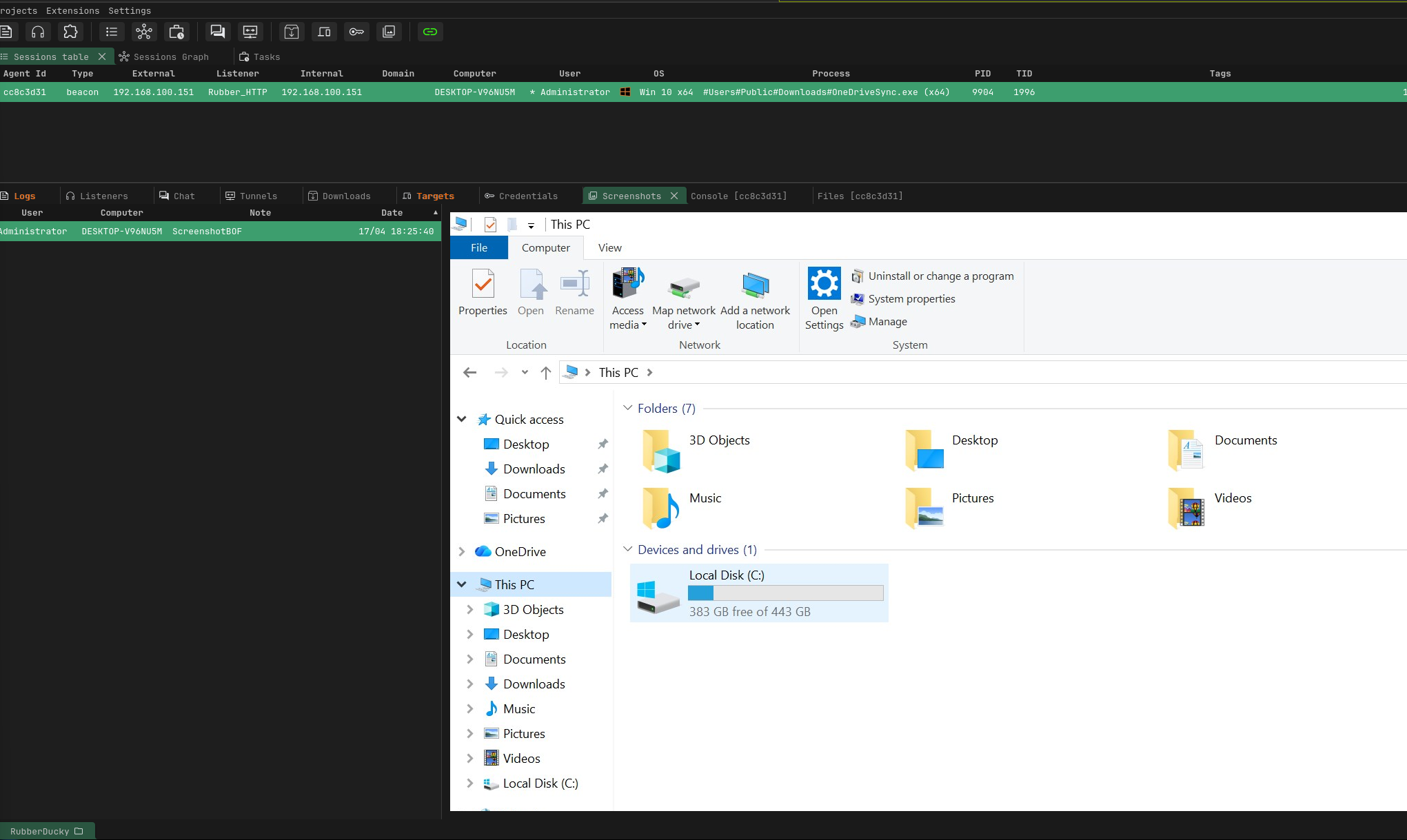The image size is (1407, 840).
Task: Click the headphones Listeners toolbar icon
Action: 38,32
